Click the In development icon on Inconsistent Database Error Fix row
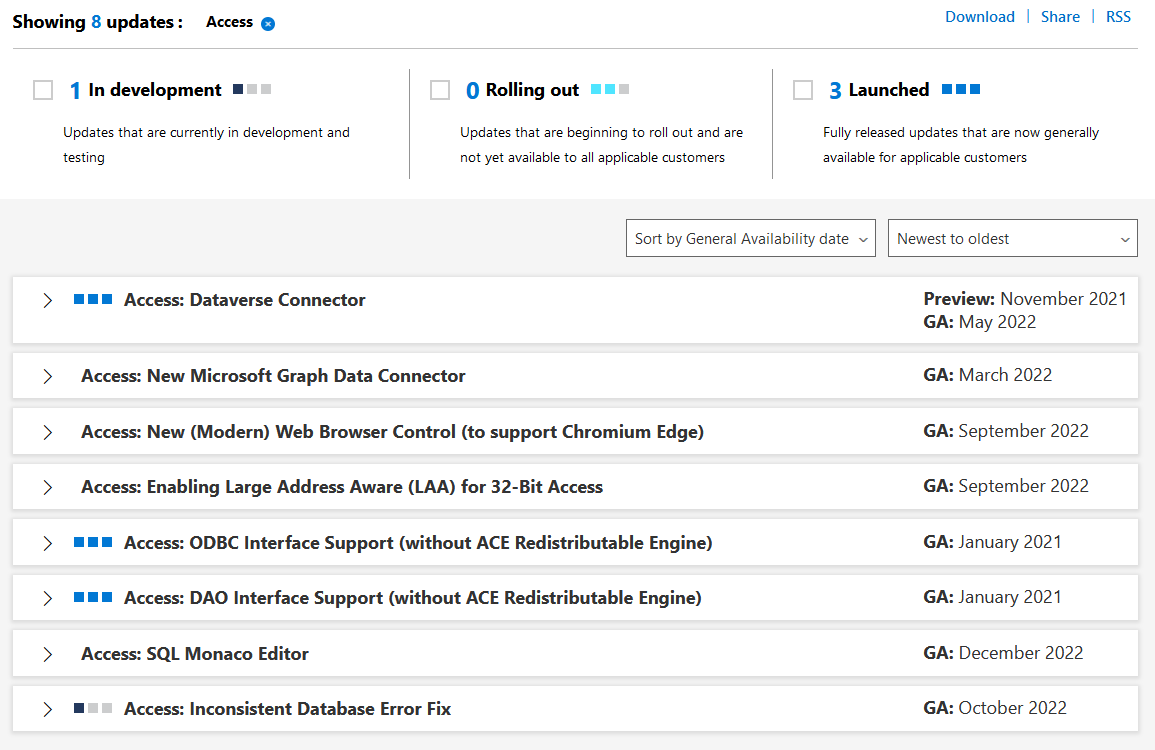This screenshot has height=750, width=1155. [93, 708]
